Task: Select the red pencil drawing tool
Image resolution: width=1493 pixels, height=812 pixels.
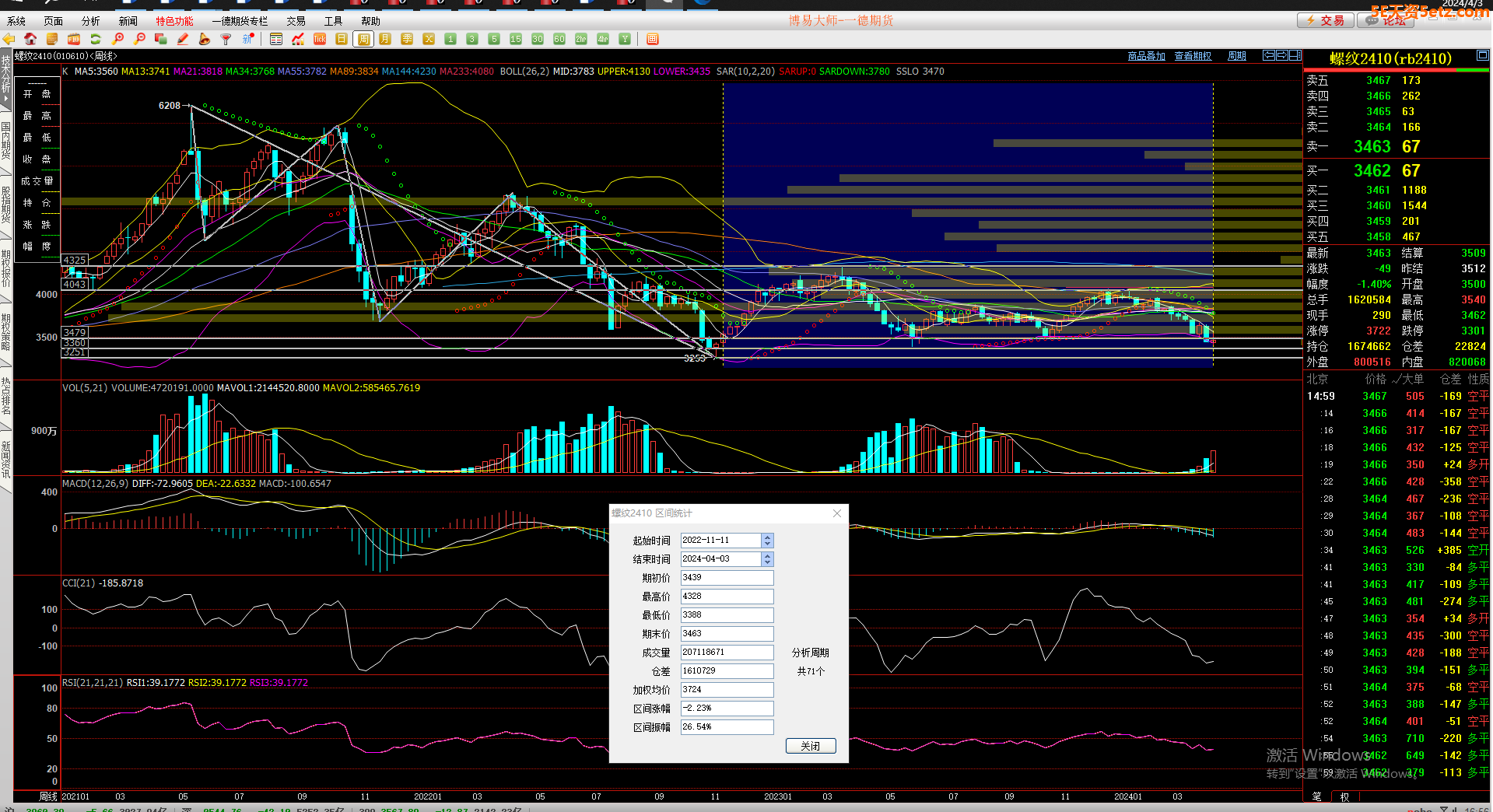Action: click(183, 39)
